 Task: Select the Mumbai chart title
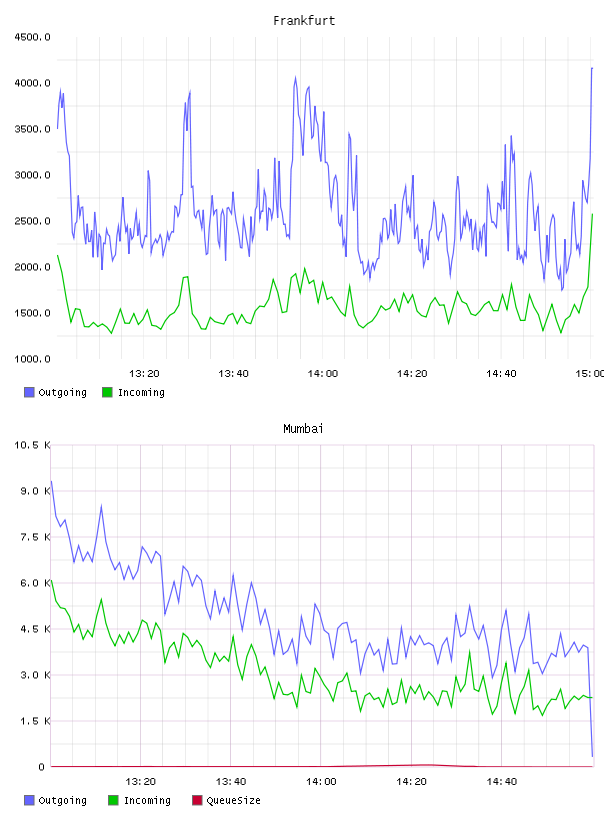303,429
